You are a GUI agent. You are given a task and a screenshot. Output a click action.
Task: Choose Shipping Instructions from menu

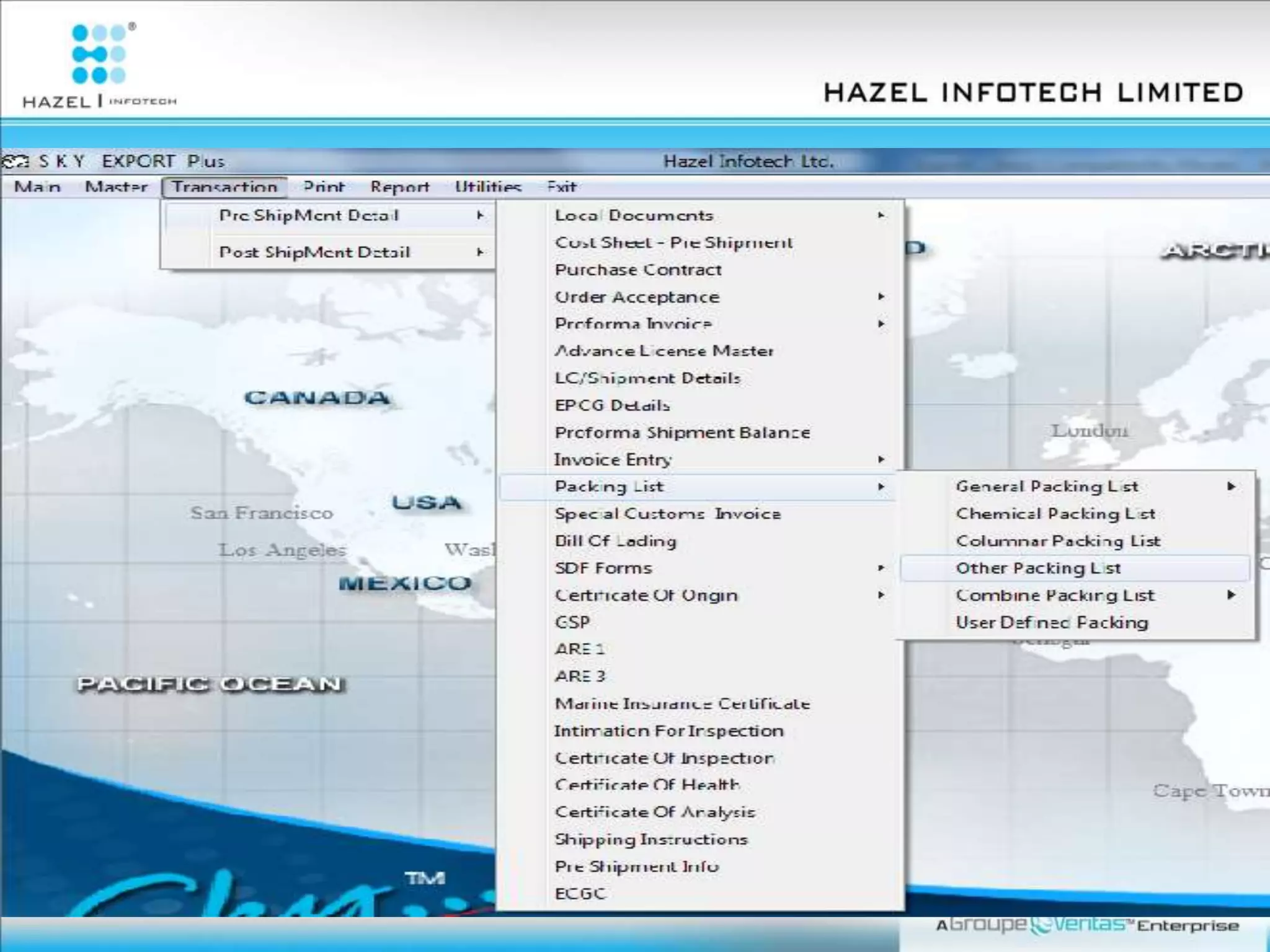[651, 839]
